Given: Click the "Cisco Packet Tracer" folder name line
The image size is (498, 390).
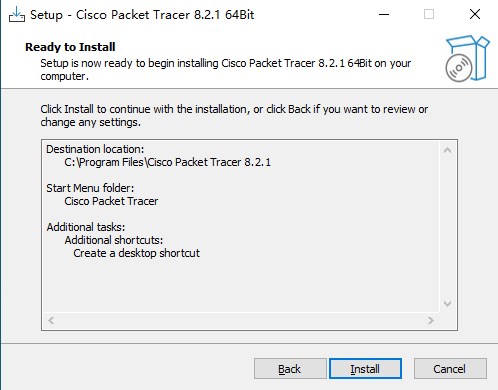Looking at the screenshot, I should point(111,201).
